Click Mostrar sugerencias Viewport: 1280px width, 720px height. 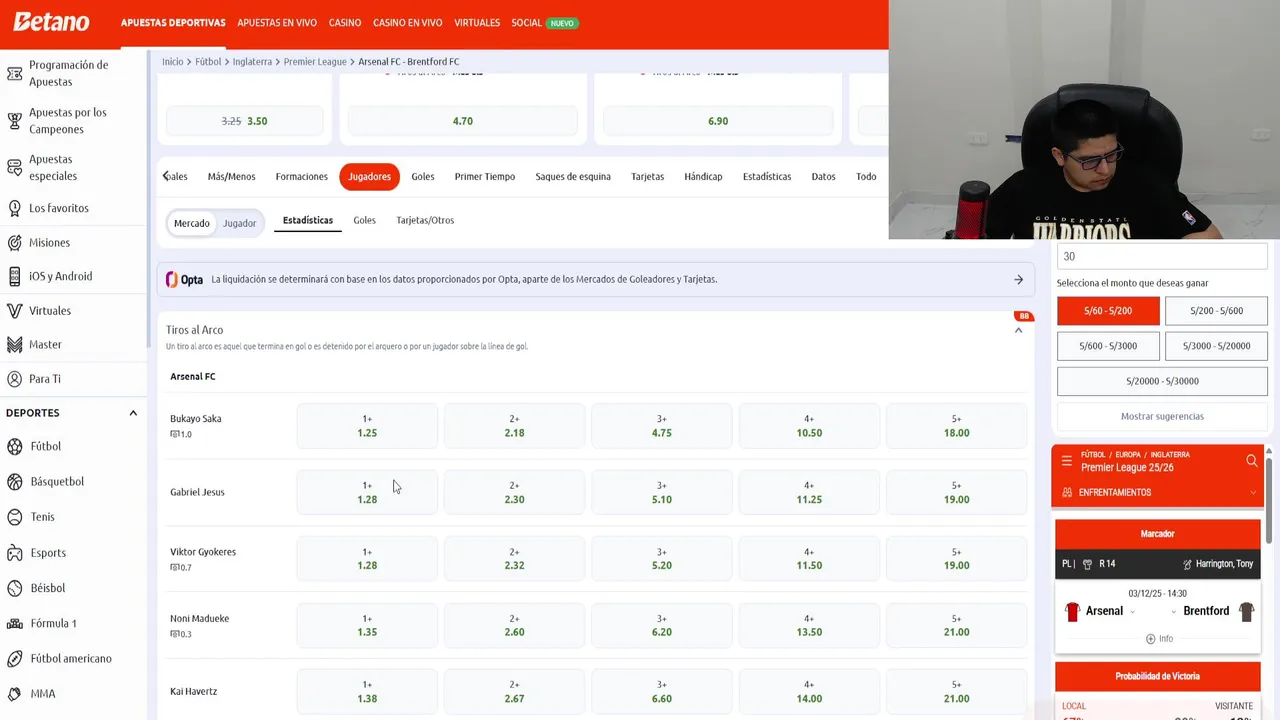click(x=1162, y=416)
